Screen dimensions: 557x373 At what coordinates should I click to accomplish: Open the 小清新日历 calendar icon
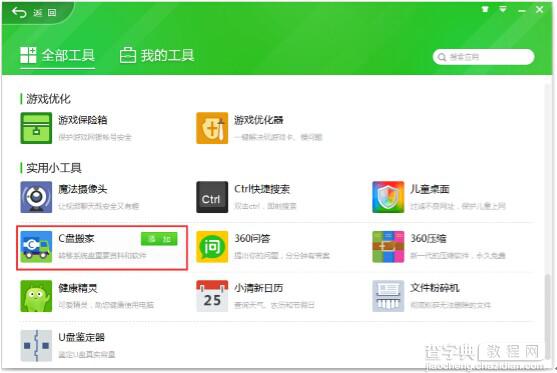212,296
